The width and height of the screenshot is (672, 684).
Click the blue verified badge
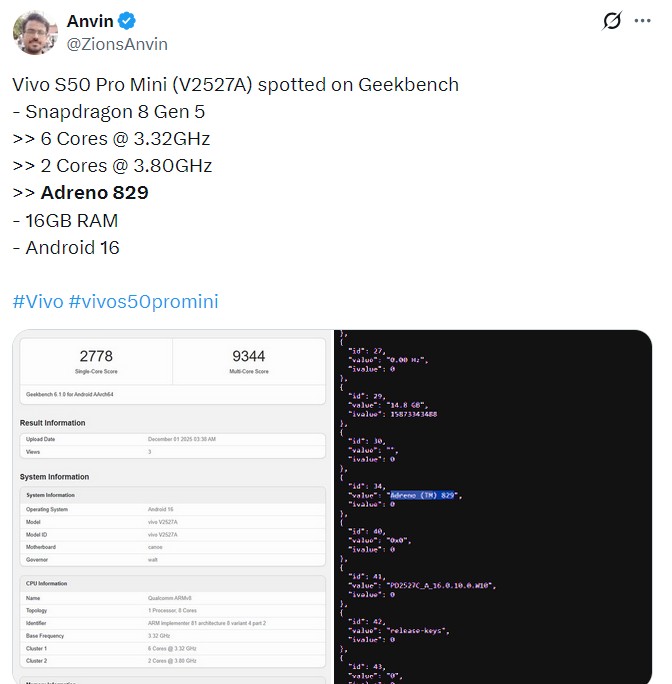[x=130, y=21]
